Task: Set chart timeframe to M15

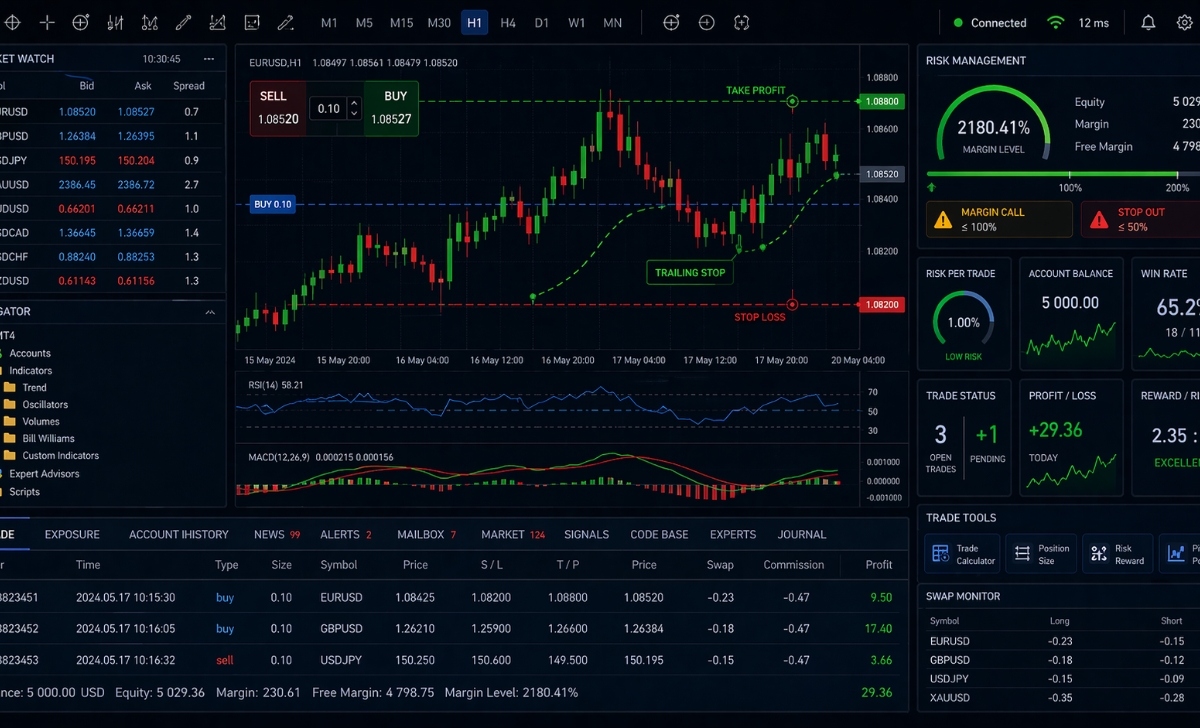Action: [401, 22]
